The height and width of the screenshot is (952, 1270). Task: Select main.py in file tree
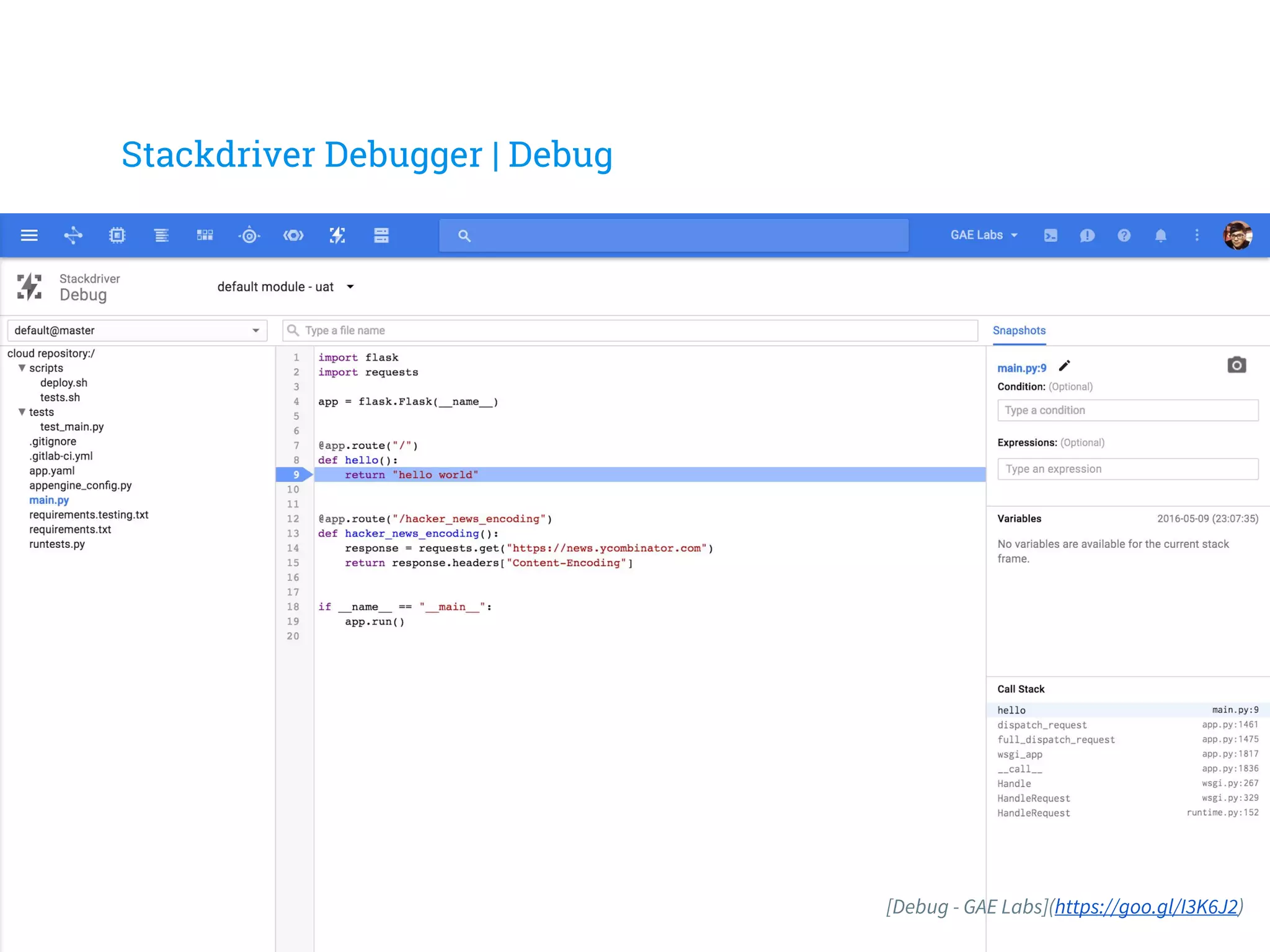[x=49, y=500]
